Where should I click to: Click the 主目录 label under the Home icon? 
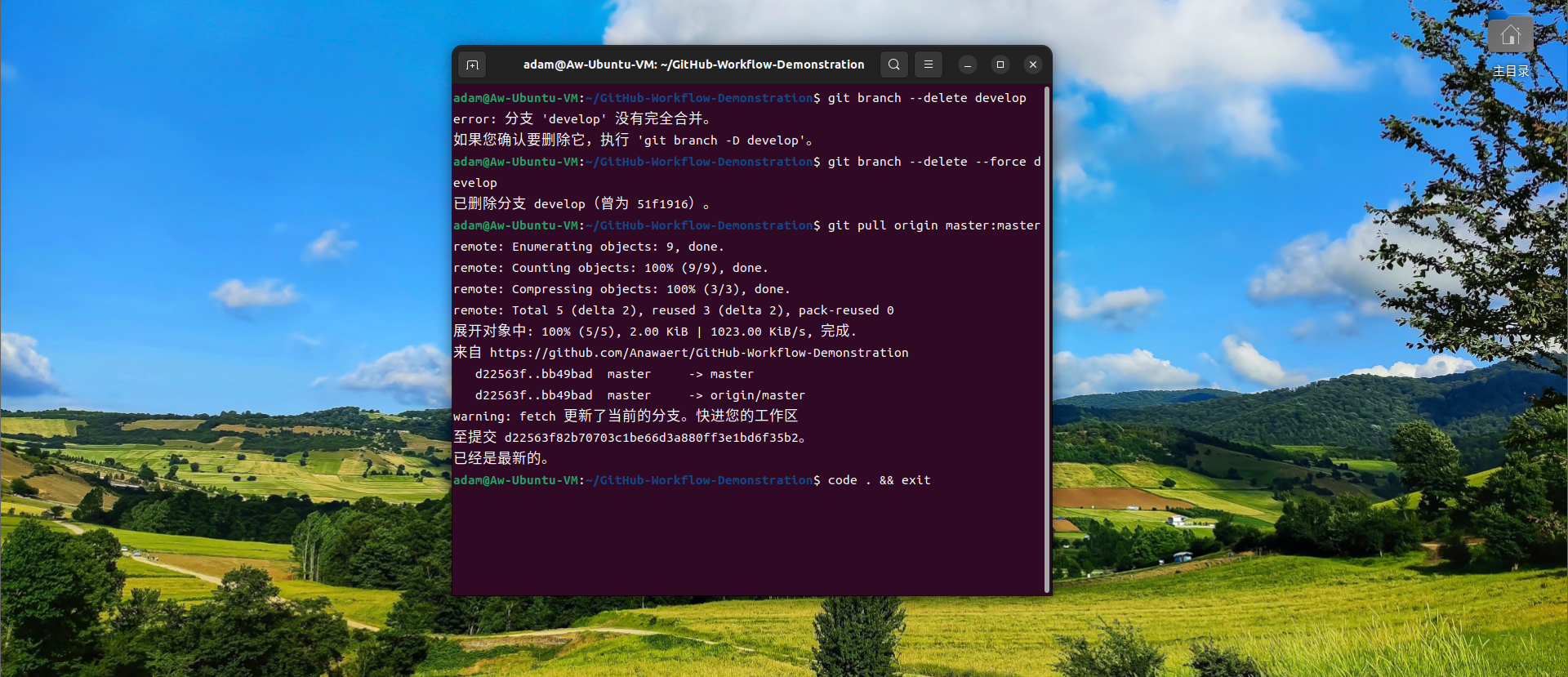tap(1510, 71)
